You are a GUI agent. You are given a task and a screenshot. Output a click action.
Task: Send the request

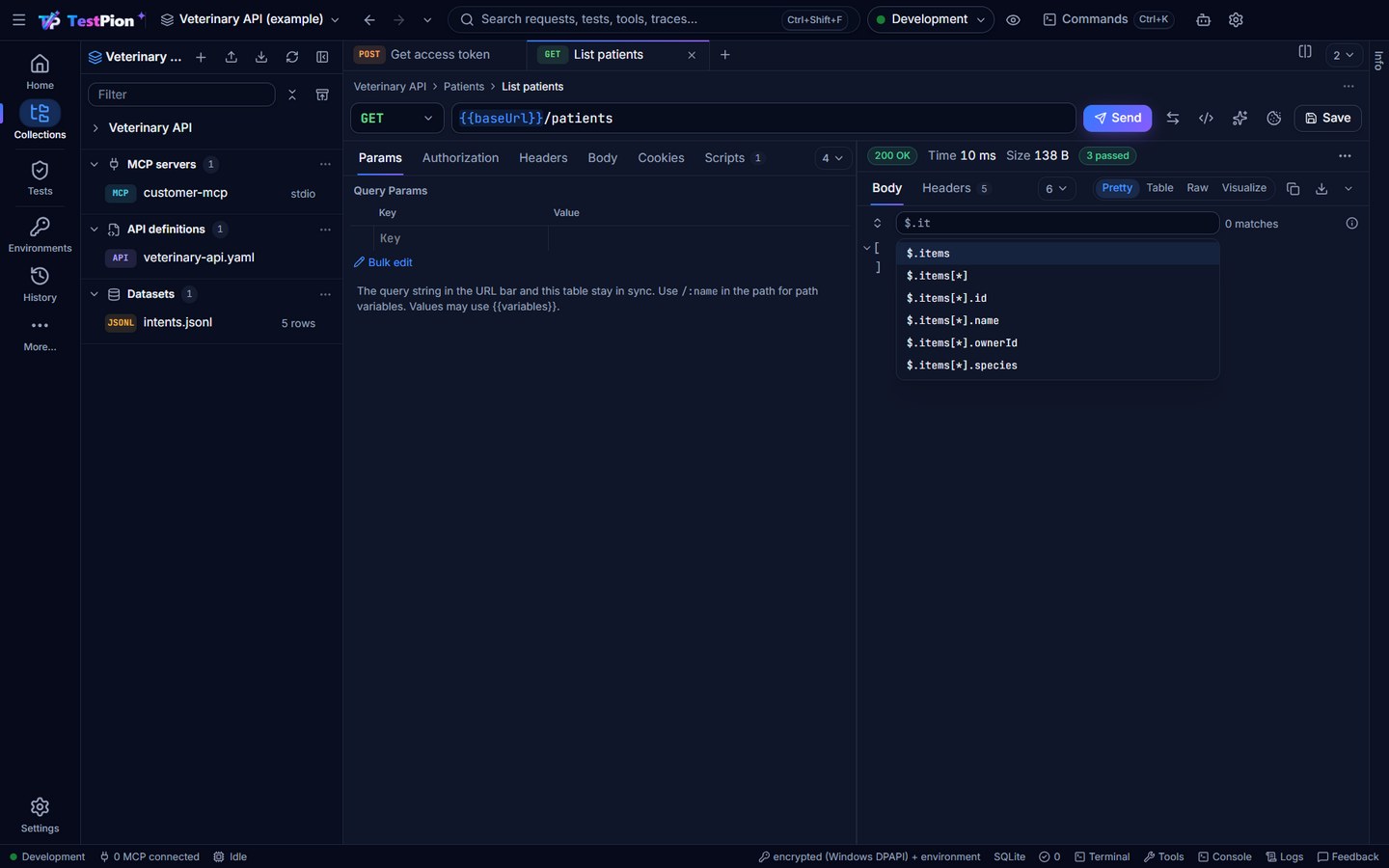tap(1117, 118)
